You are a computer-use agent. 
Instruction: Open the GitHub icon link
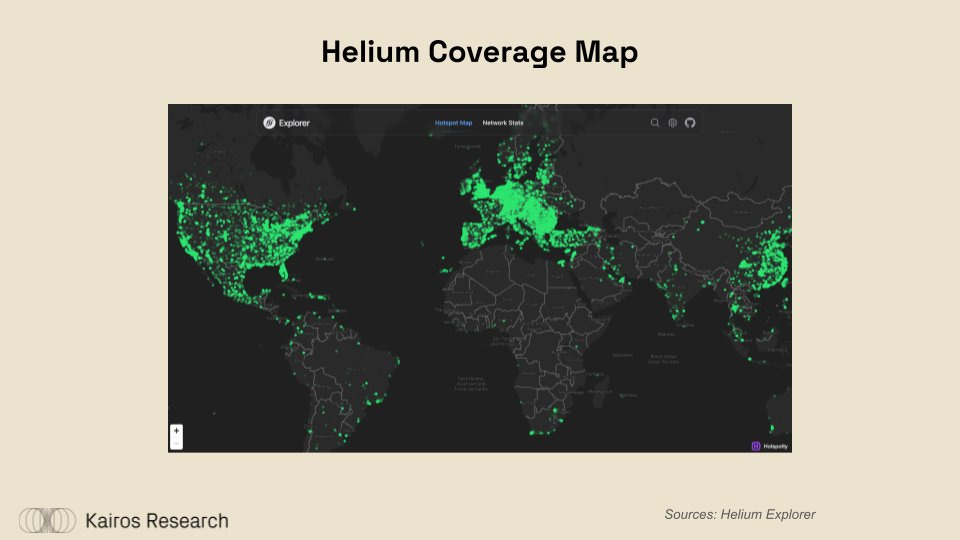coord(690,122)
